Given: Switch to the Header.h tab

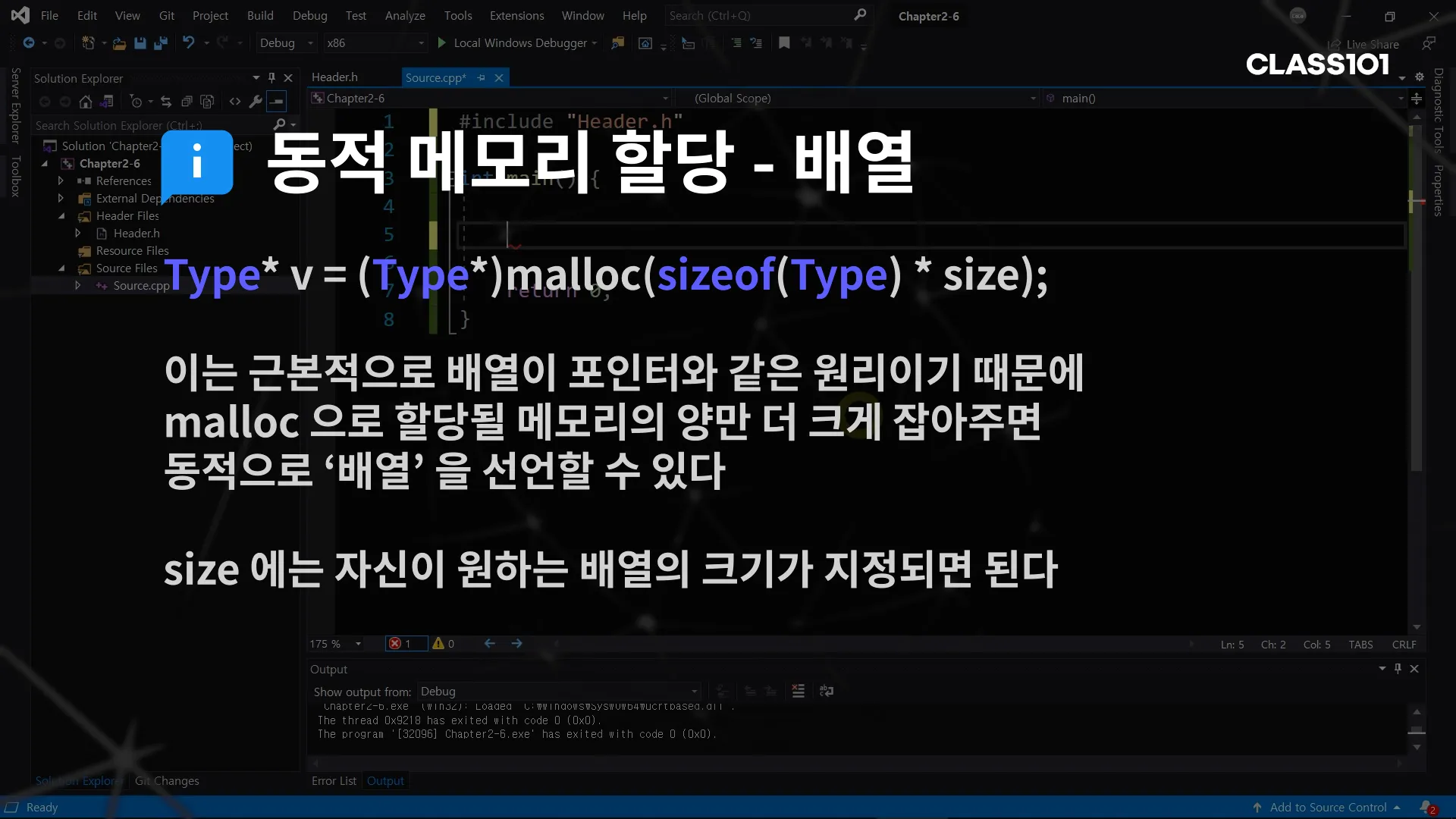Looking at the screenshot, I should (334, 77).
